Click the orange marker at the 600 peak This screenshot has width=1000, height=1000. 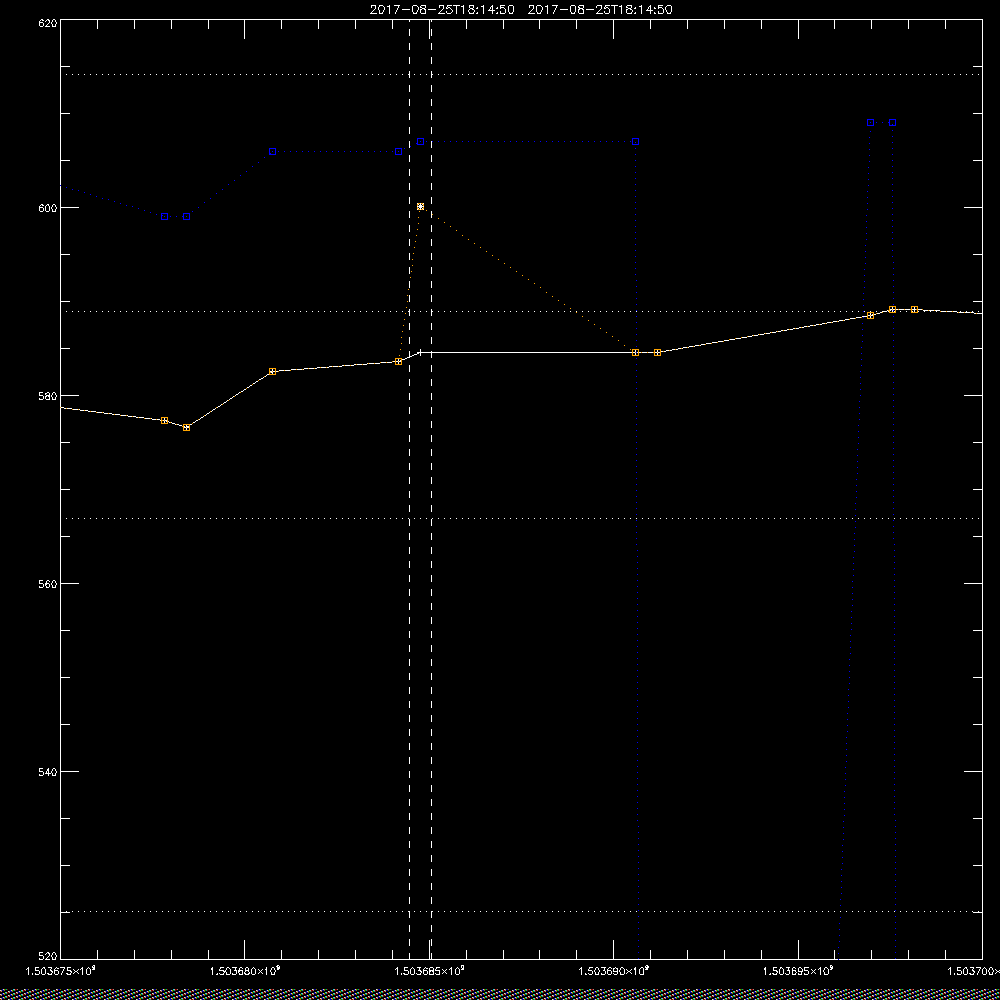420,207
